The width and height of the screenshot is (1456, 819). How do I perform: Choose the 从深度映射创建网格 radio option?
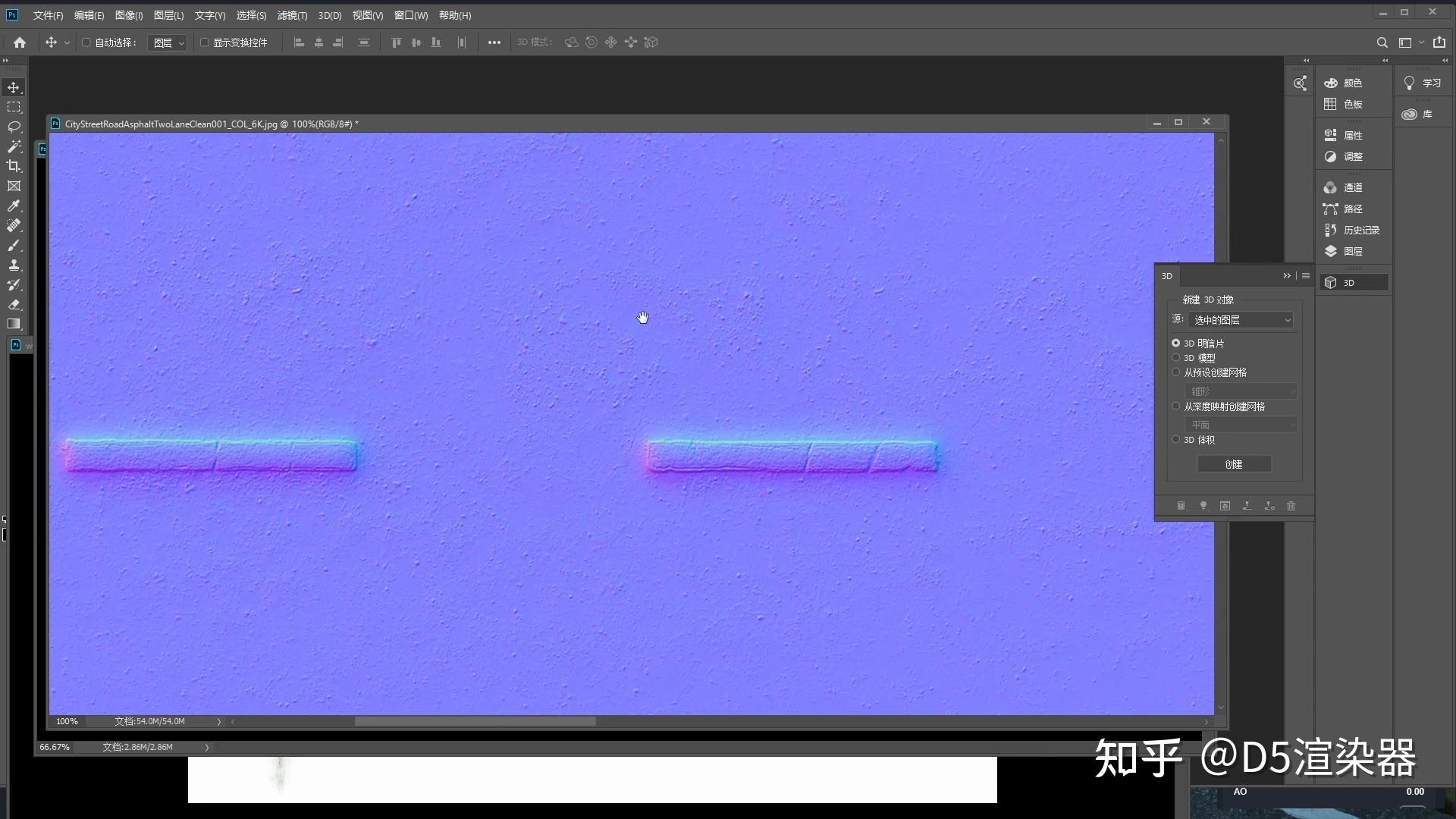(1176, 406)
